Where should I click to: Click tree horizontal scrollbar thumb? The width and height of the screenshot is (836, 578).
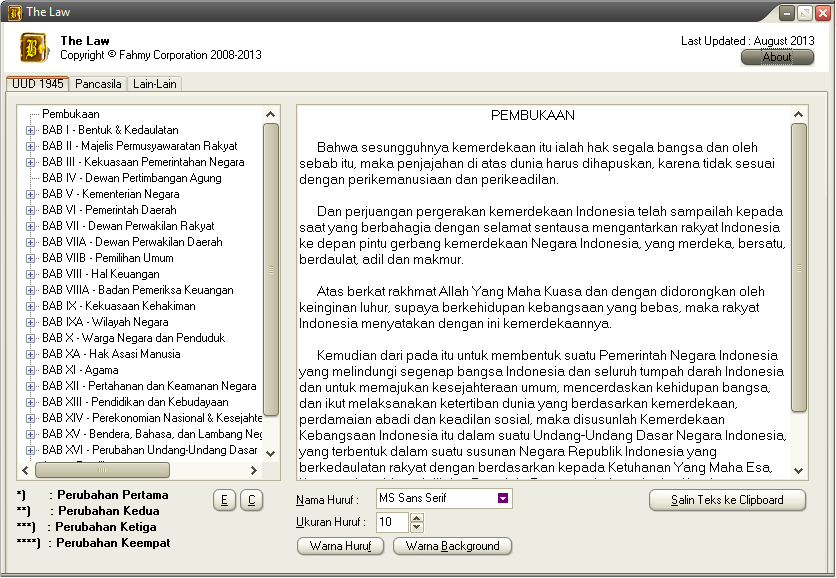click(102, 470)
